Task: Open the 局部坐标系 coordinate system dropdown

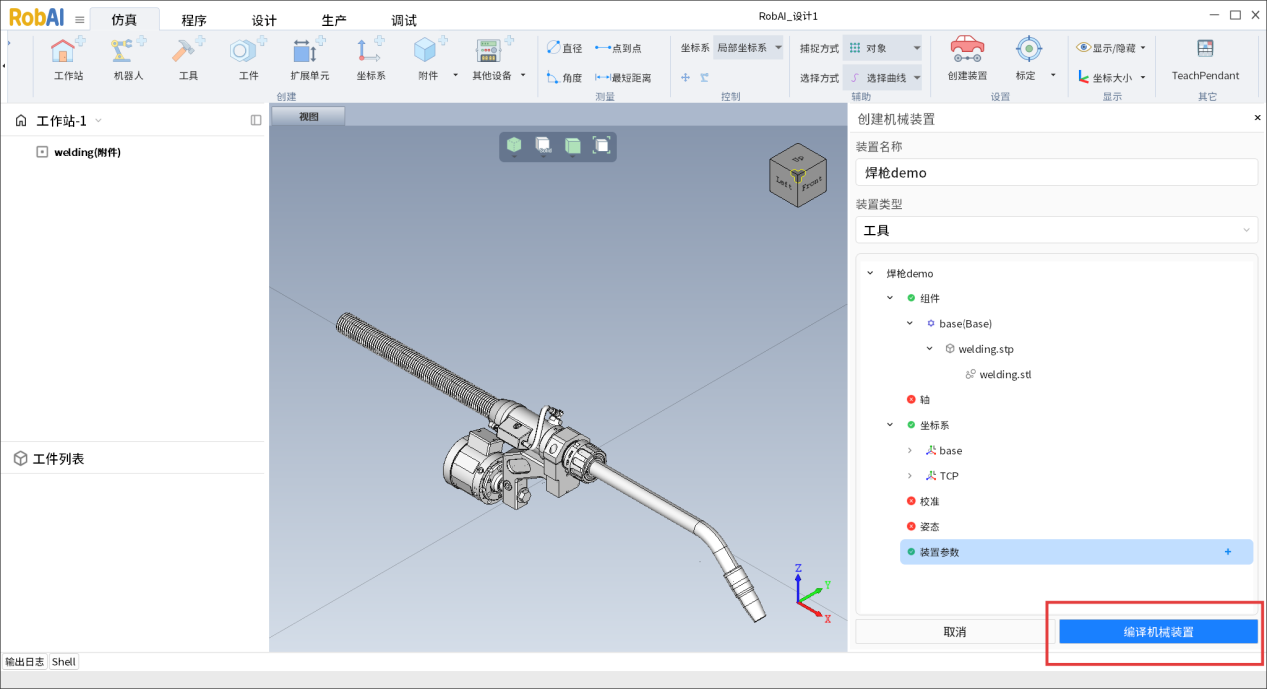Action: [x=748, y=47]
